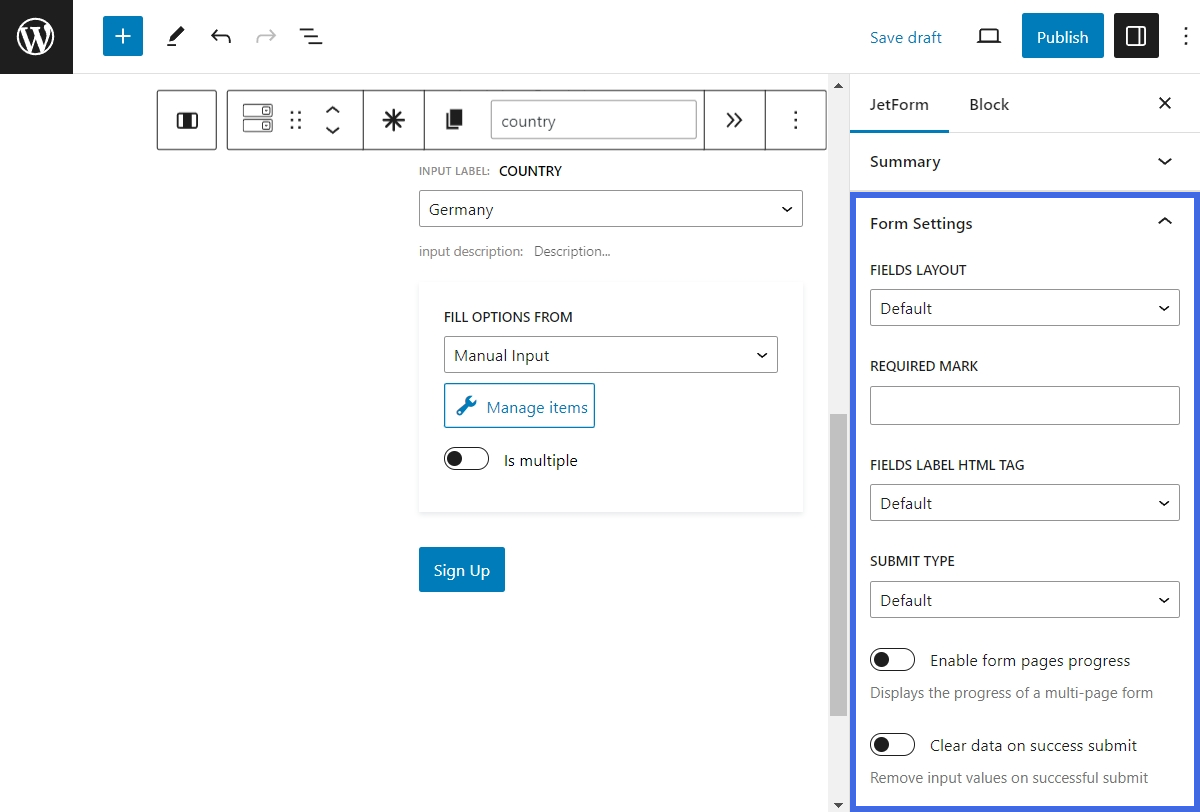Click the WordPress logo icon
Screen dimensions: 1200x812
tap(36, 37)
